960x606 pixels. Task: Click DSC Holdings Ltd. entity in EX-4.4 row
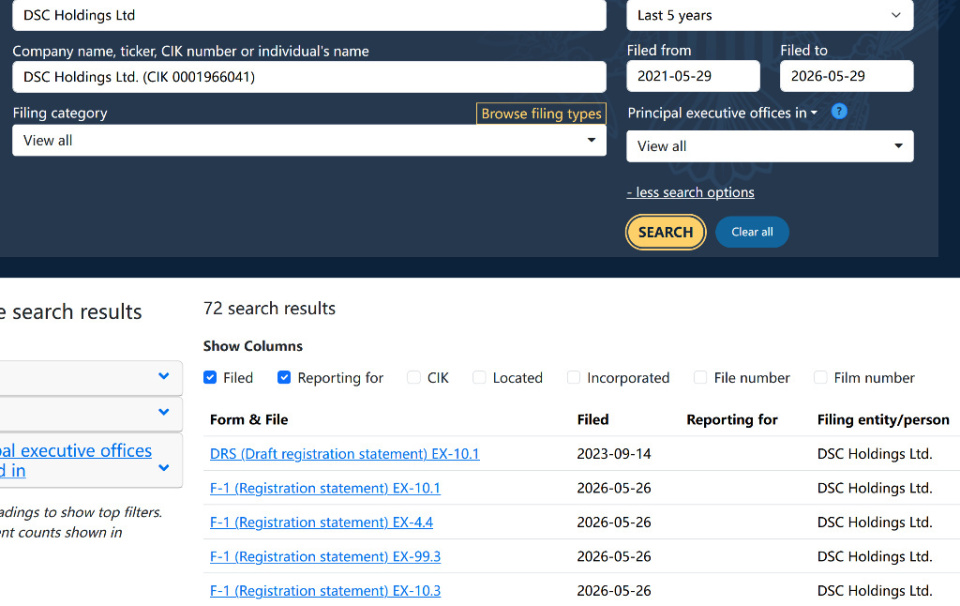tap(874, 522)
